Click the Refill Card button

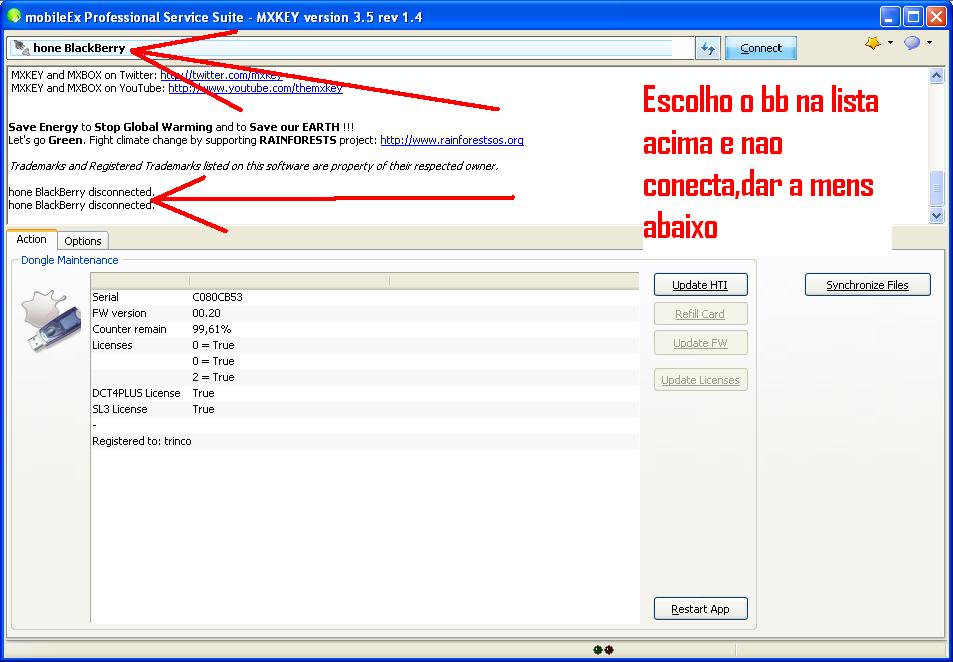(700, 314)
